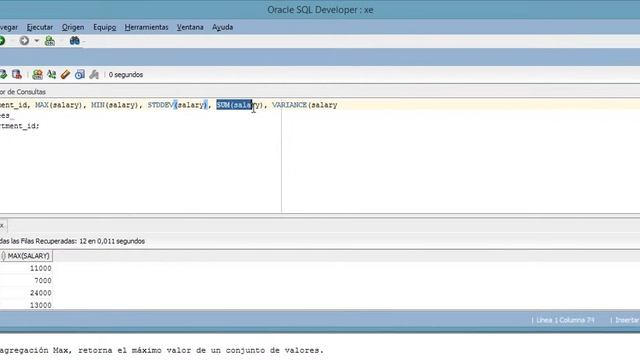Select the result cell 24000
The image size is (640, 360).
pyautogui.click(x=26, y=293)
